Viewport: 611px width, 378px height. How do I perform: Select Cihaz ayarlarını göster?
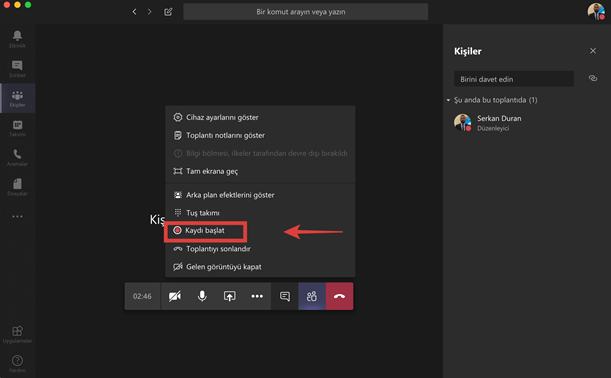click(260, 117)
